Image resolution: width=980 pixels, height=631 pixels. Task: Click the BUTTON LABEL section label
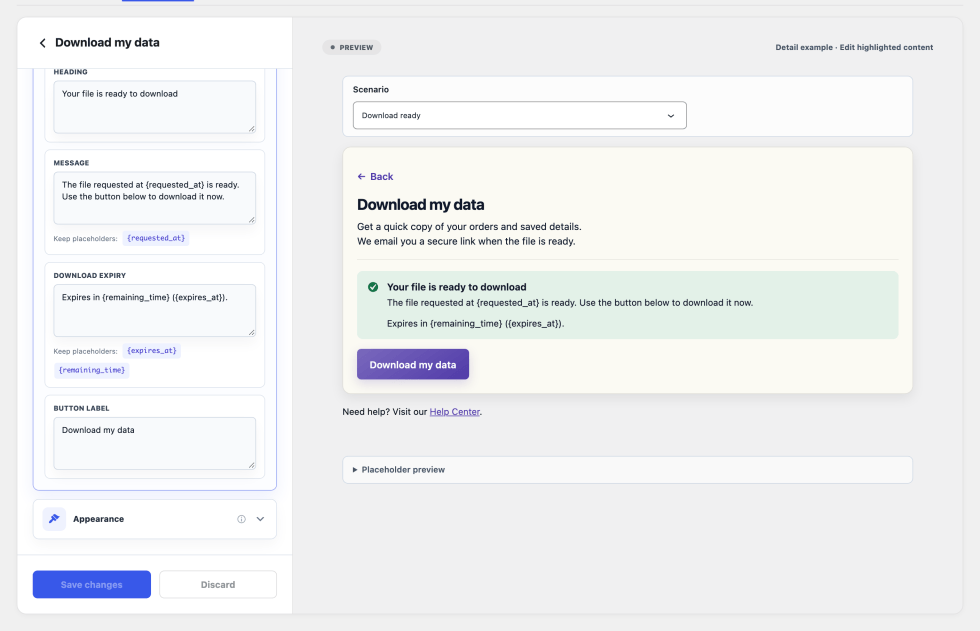click(x=81, y=409)
